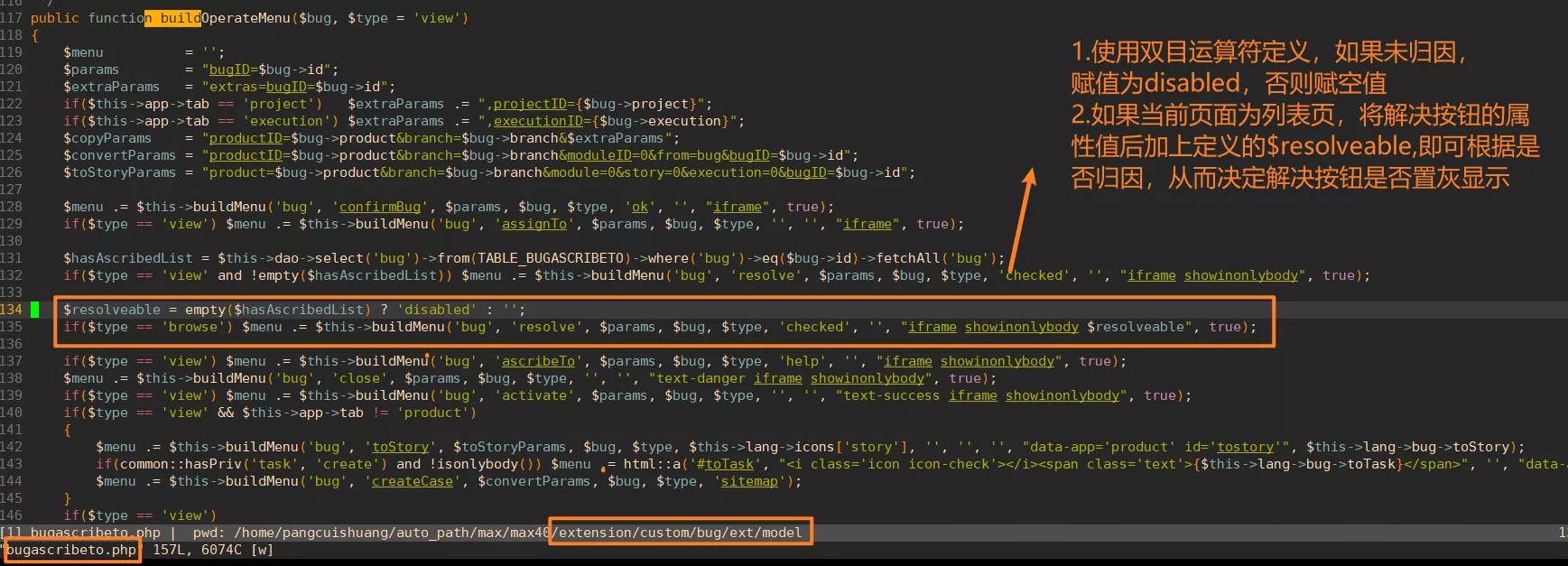Click the opening brace on line 141

click(x=68, y=430)
